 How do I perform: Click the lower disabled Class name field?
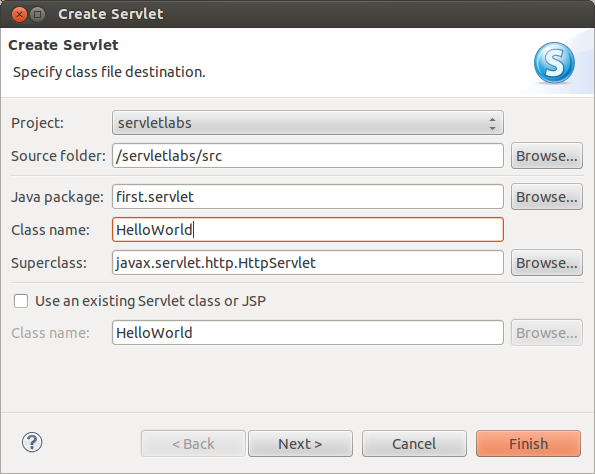coord(308,333)
